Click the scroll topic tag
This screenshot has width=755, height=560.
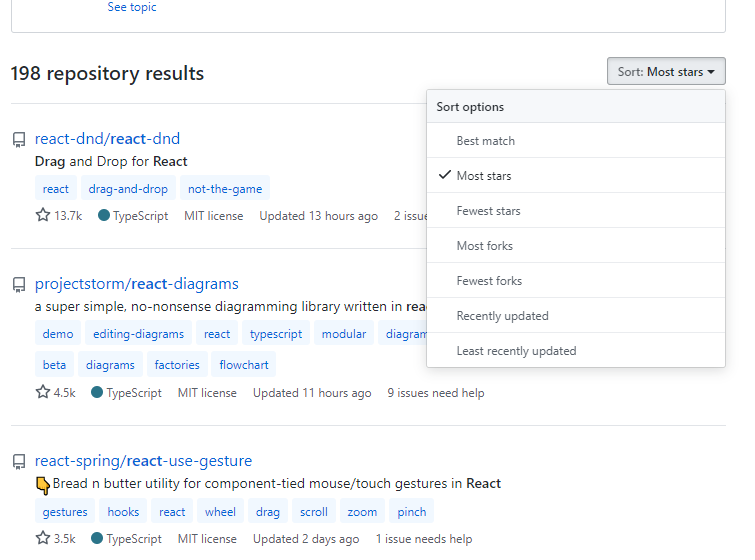313,511
